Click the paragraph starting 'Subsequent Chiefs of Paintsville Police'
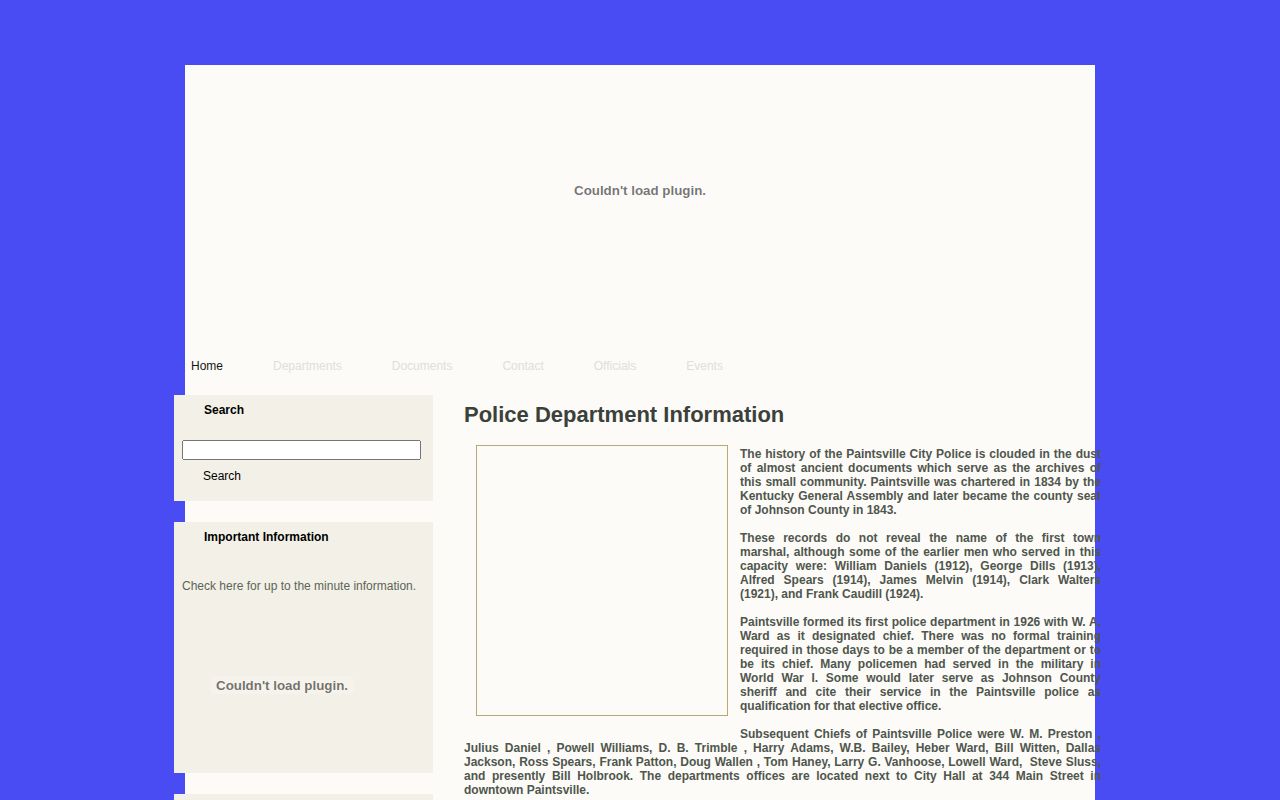The image size is (1280, 800). [781, 762]
